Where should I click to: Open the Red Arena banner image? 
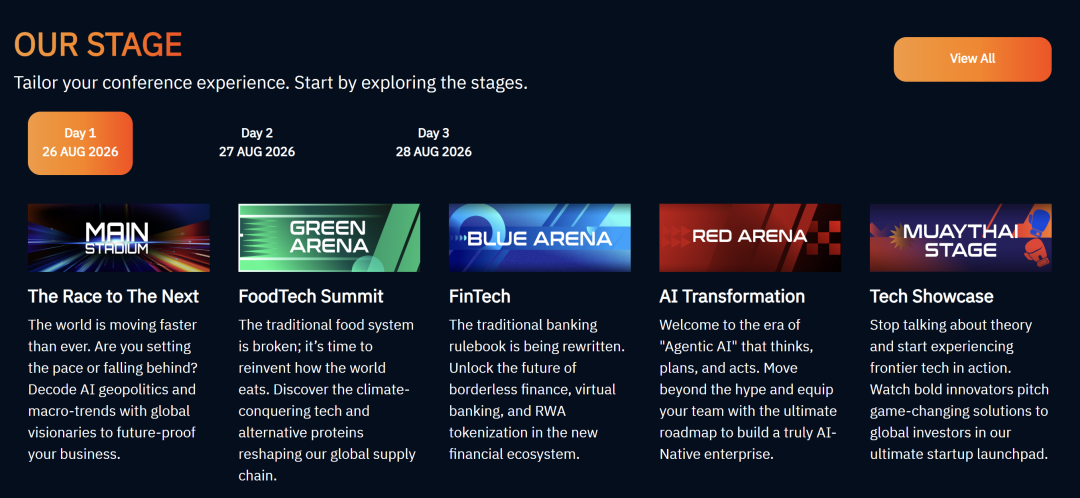tap(750, 238)
